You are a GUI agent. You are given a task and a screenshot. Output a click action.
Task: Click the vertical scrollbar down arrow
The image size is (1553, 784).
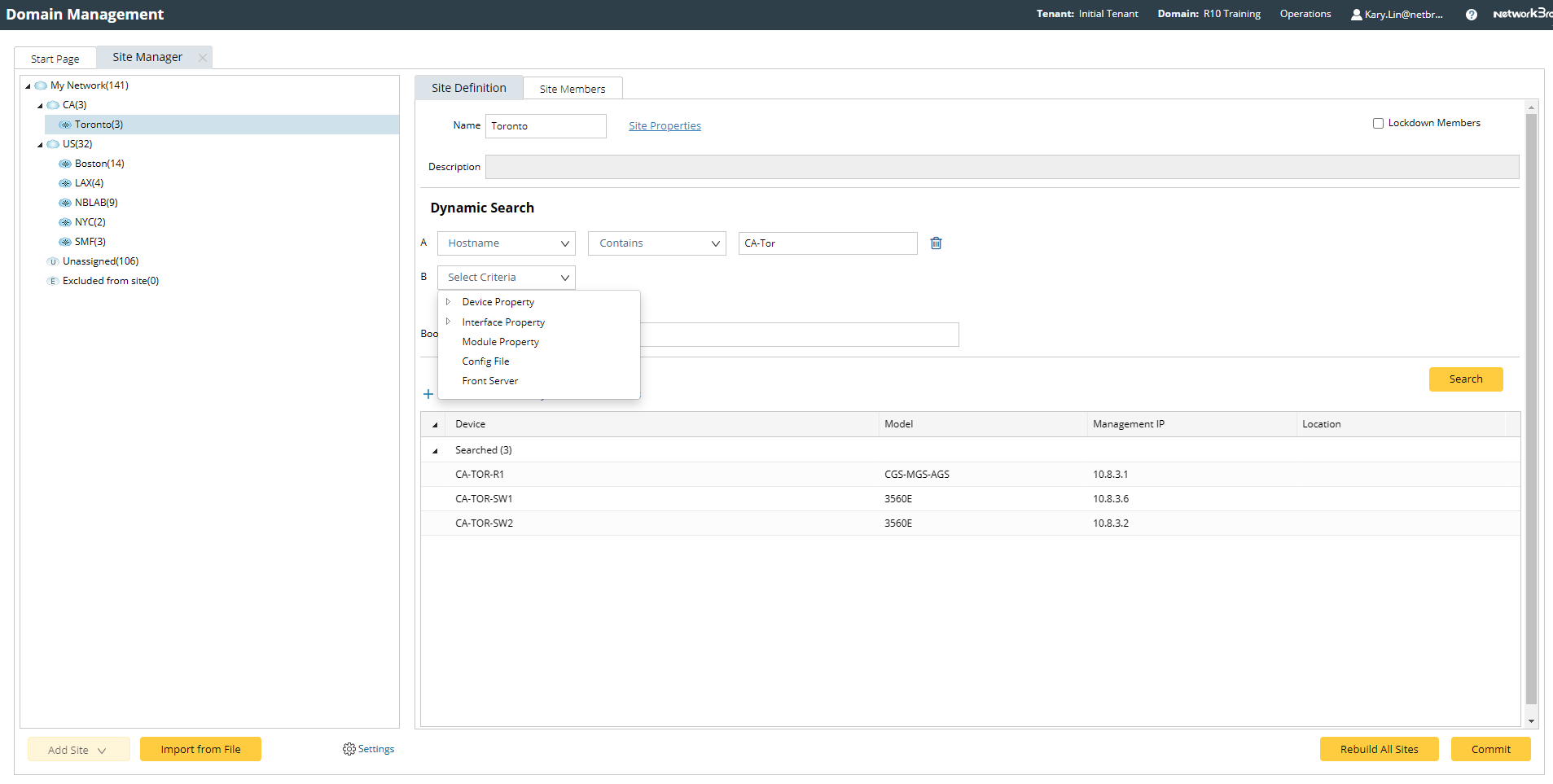coord(1531,721)
